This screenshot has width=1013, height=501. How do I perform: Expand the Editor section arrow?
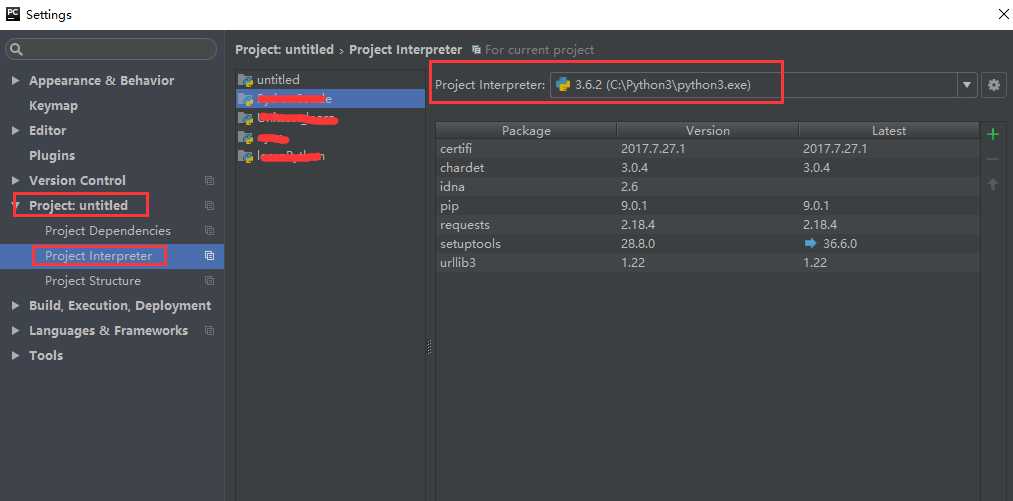(x=16, y=131)
